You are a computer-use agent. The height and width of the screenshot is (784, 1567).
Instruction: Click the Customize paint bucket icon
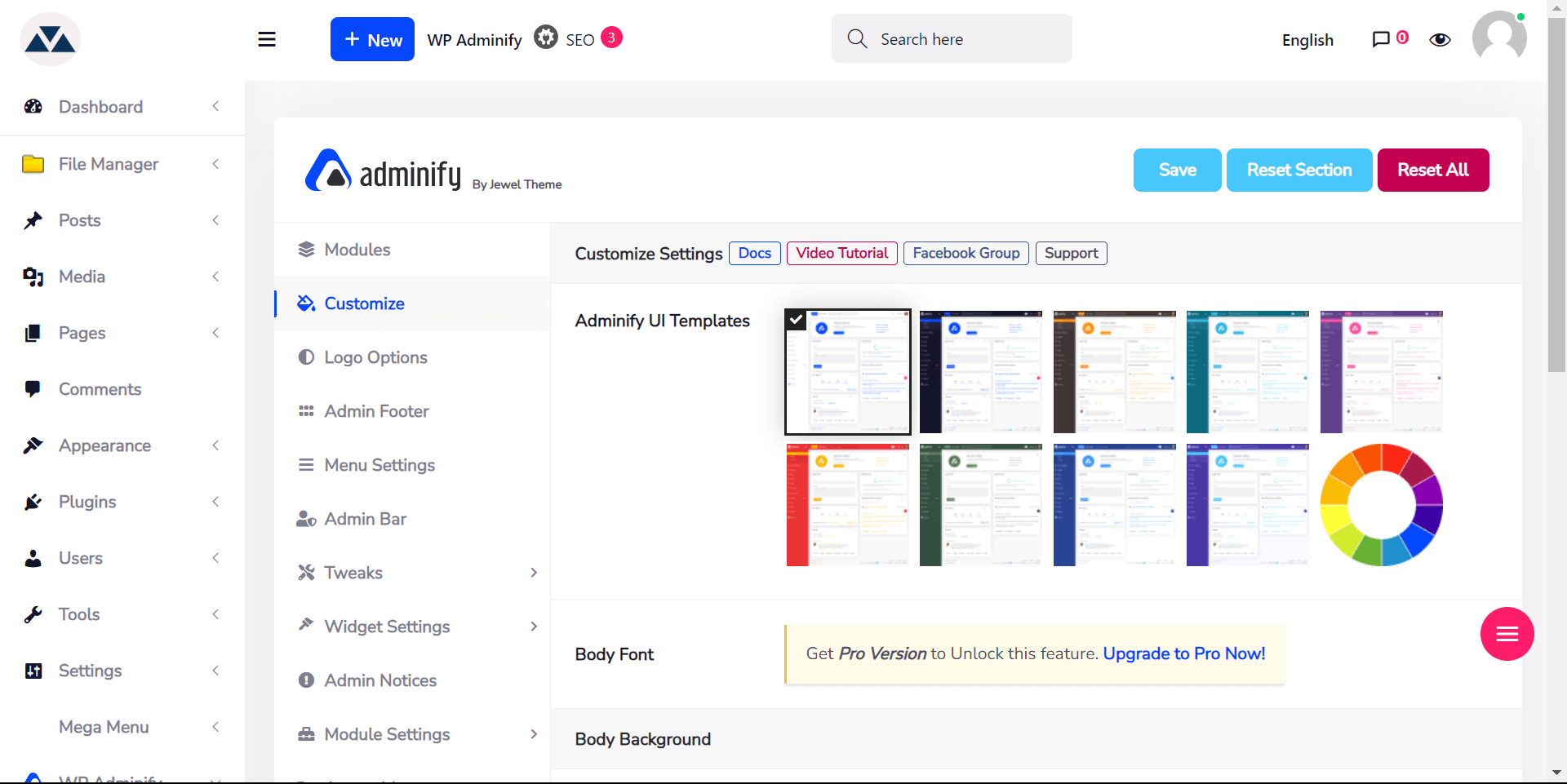[306, 303]
